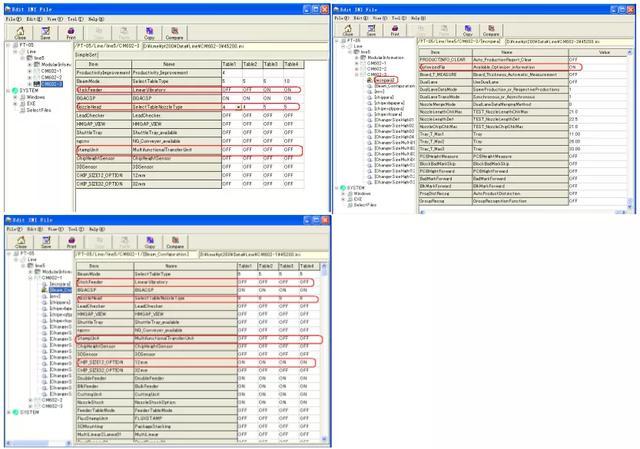640x449 pixels.
Task: Expand CM602-2 node in bottom window tree
Action: (30, 400)
